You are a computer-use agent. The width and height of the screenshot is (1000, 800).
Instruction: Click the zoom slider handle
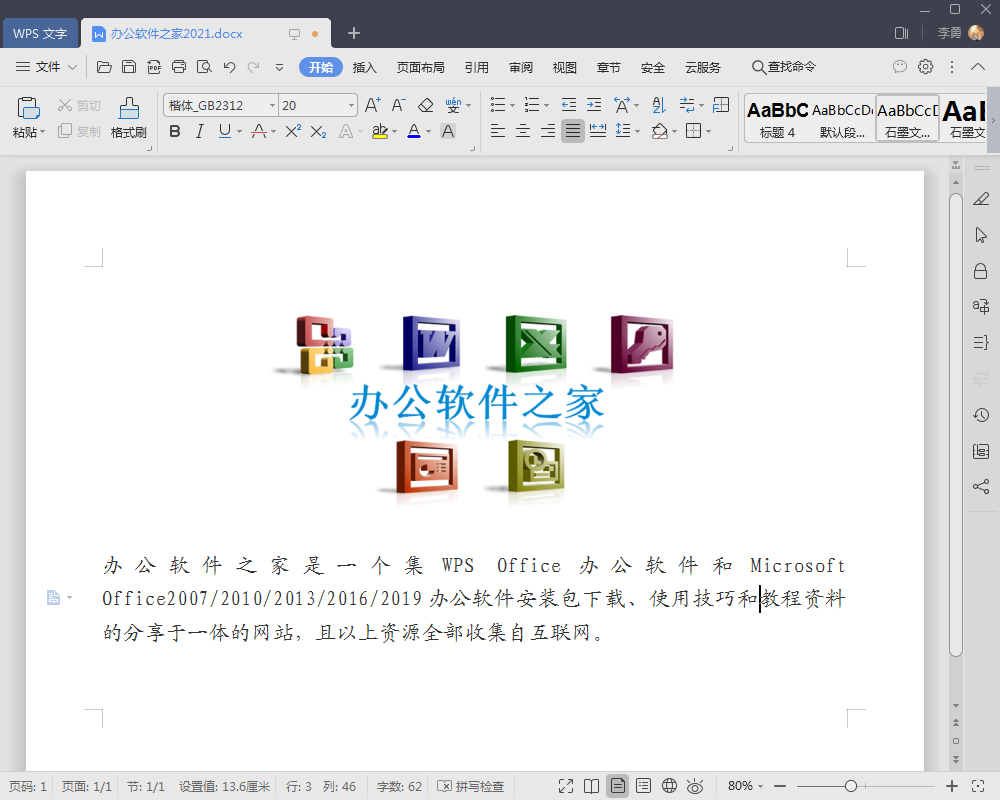[851, 786]
